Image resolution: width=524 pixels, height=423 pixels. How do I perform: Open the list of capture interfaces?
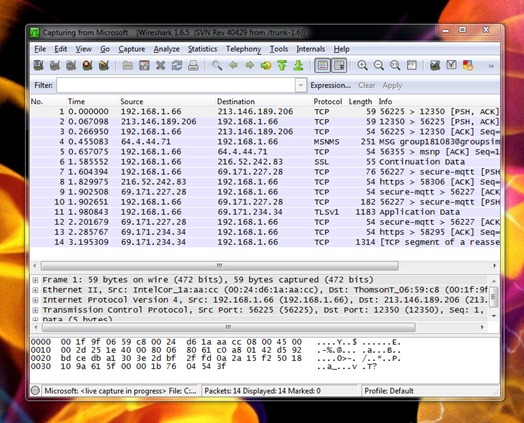[x=39, y=65]
